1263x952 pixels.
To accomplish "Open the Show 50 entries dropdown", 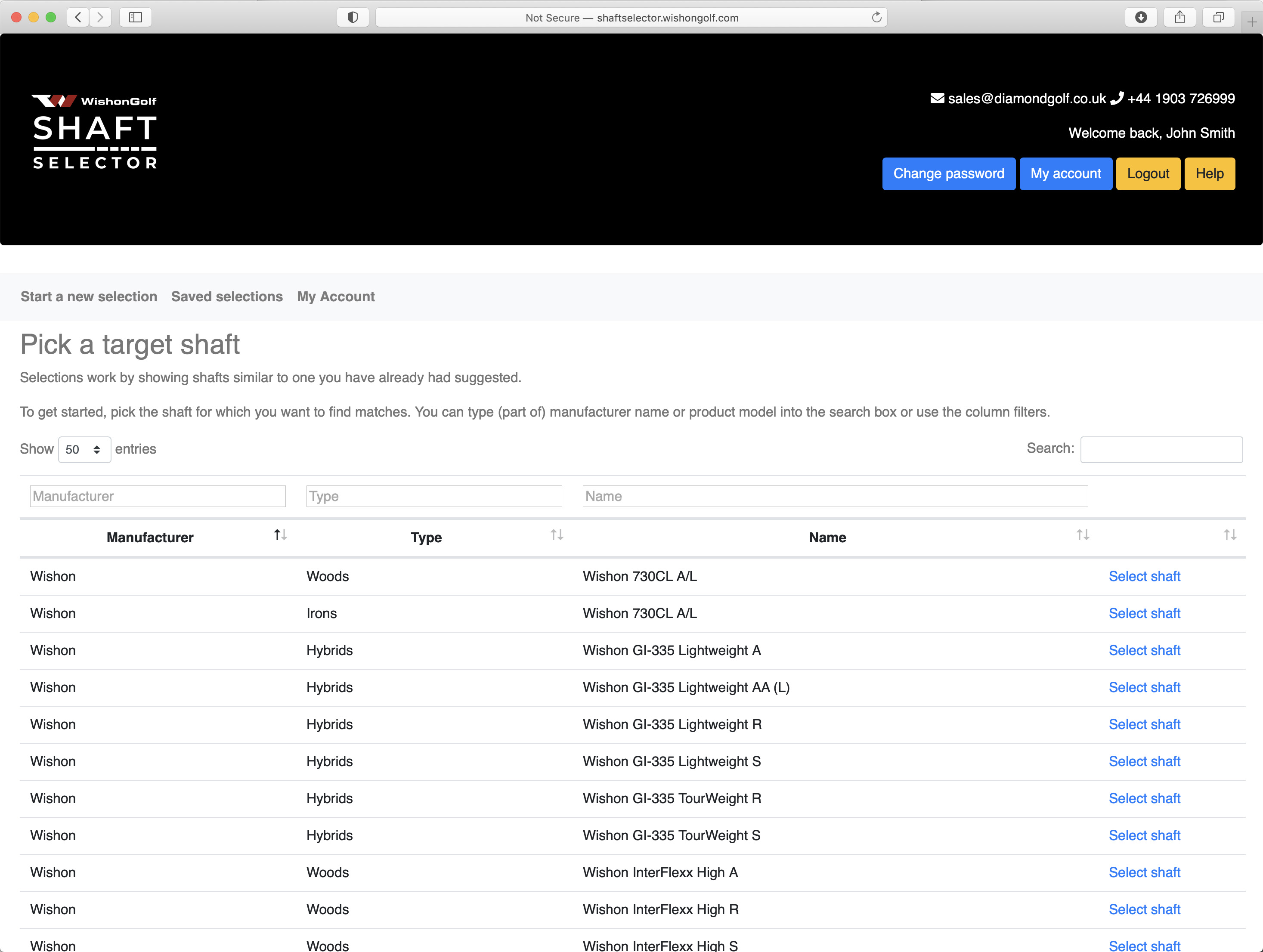I will coord(84,449).
